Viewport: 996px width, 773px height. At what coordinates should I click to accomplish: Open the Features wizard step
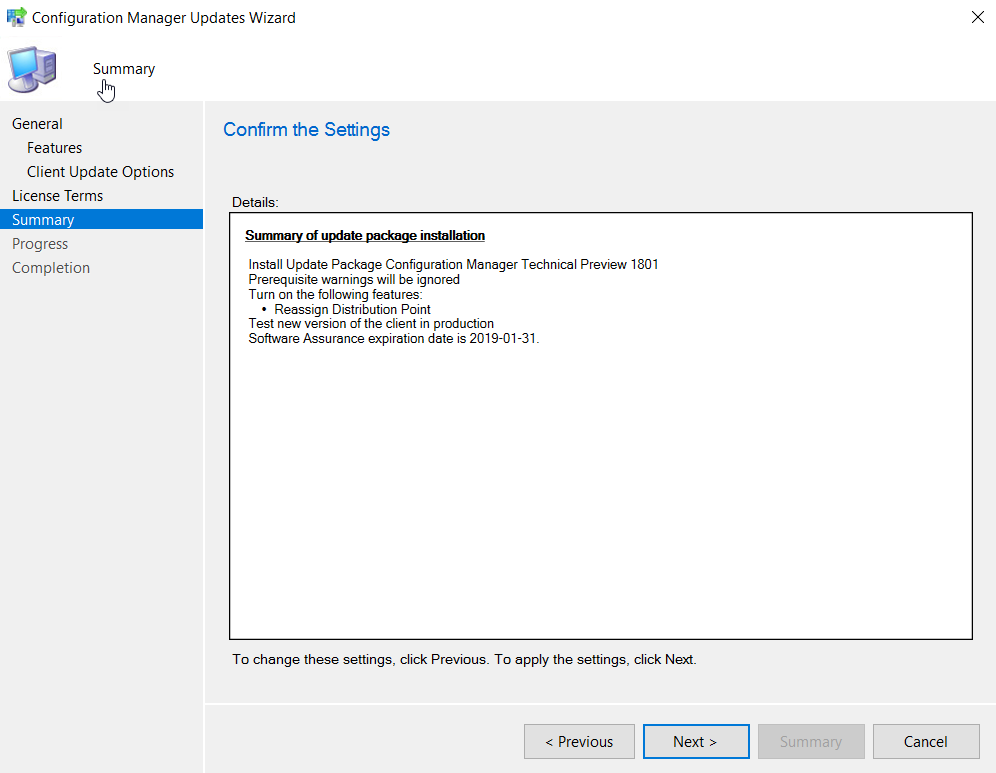coord(55,148)
